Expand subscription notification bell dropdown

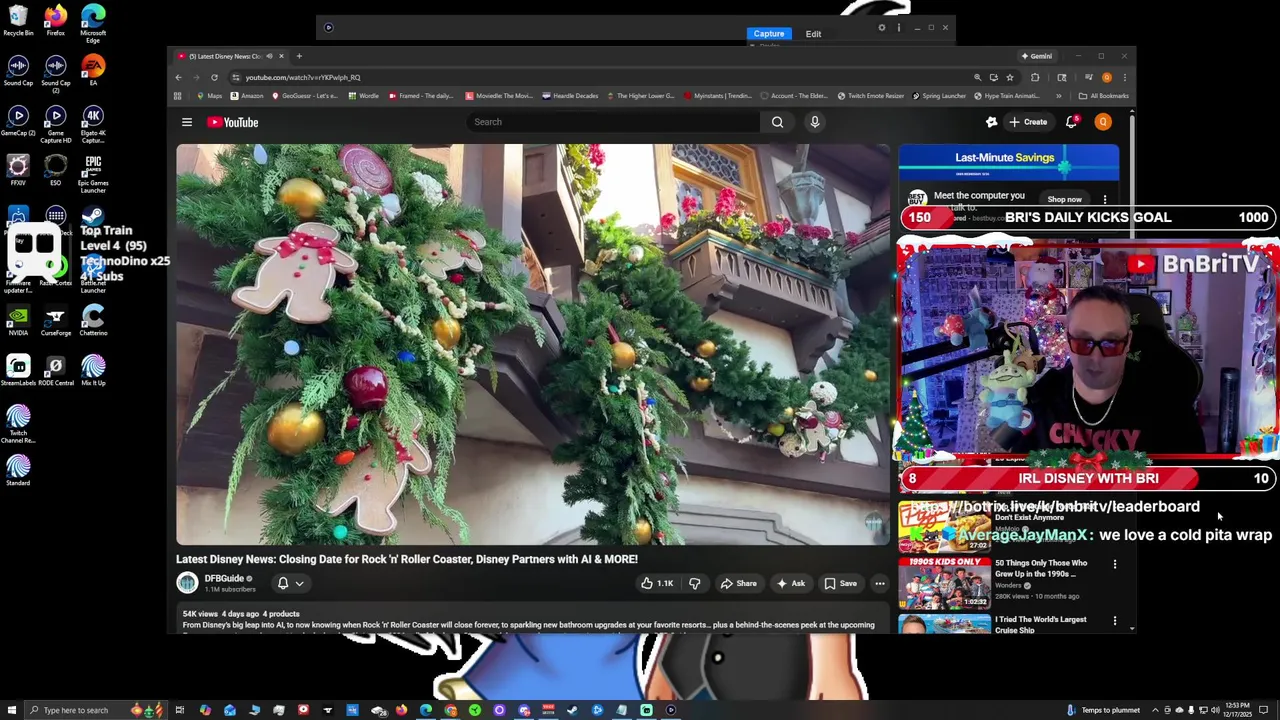[x=290, y=583]
